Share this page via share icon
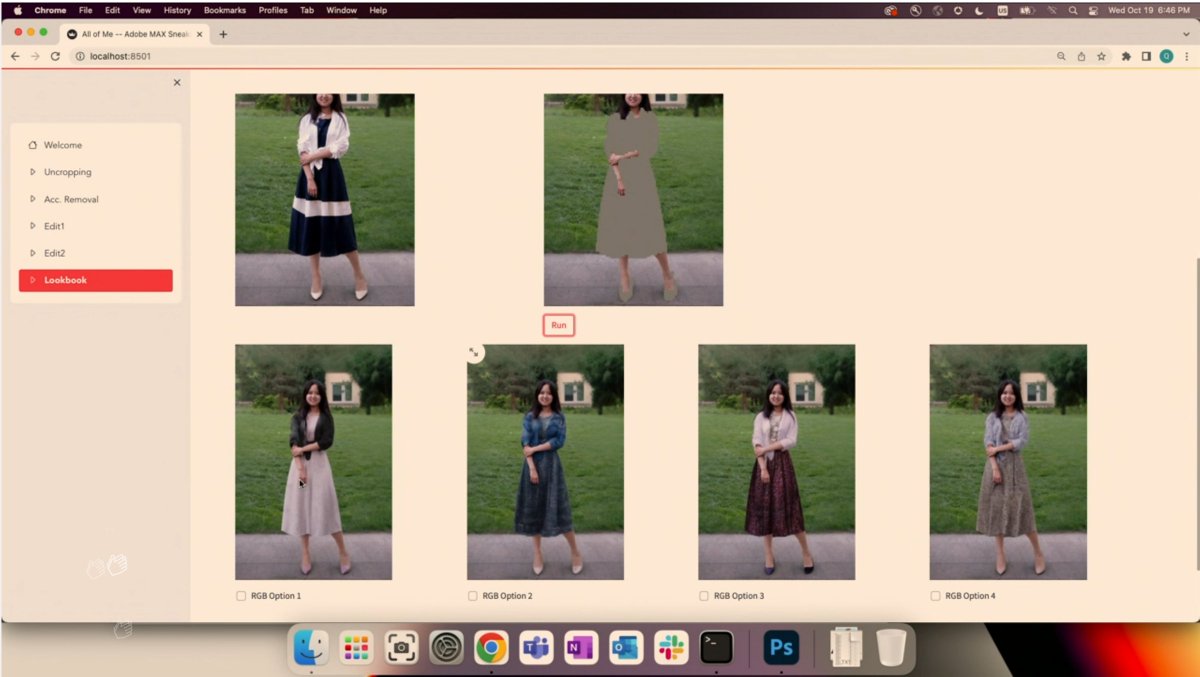Screen dimensions: 1200x677 (1081, 56)
